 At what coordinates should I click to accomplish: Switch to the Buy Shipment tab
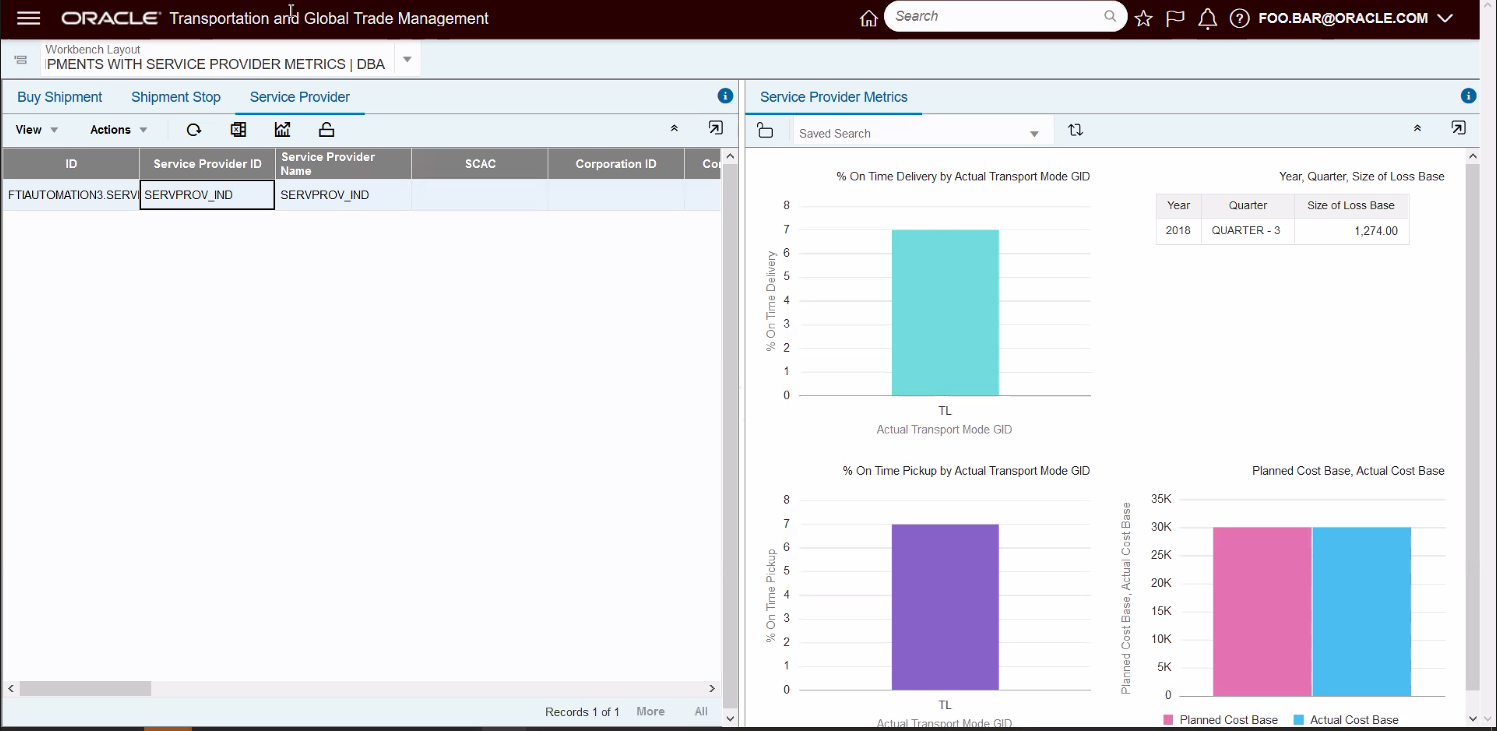pos(60,97)
